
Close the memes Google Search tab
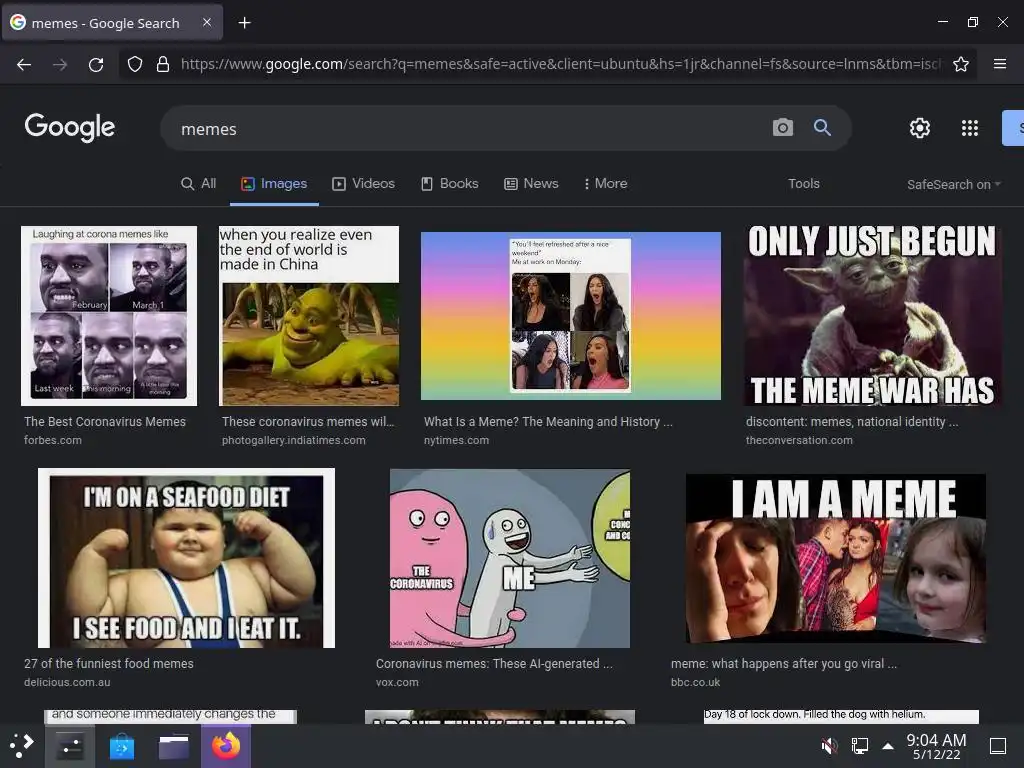[x=207, y=22]
